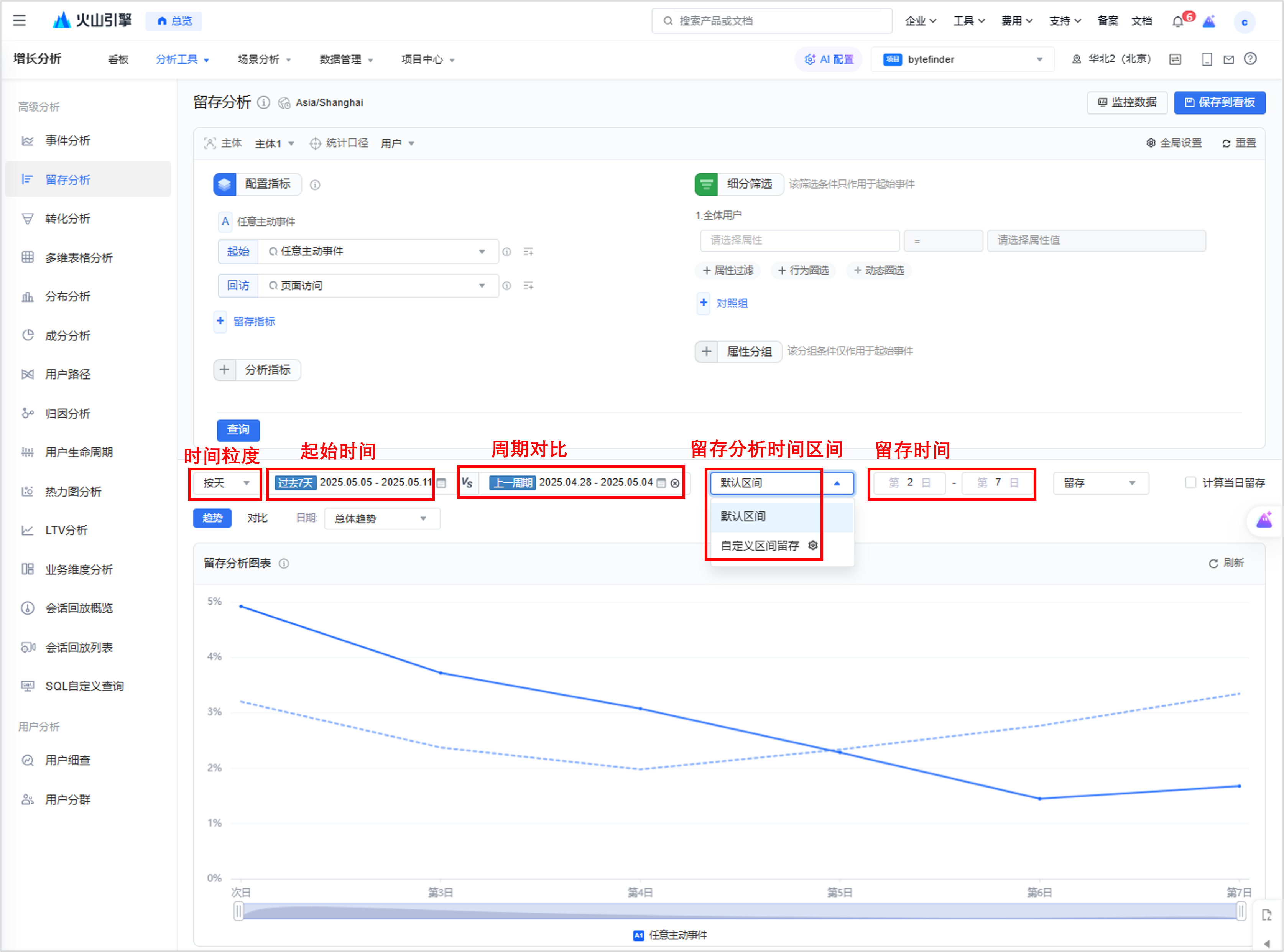
Task: Open the hamburger menu icon
Action: click(20, 21)
